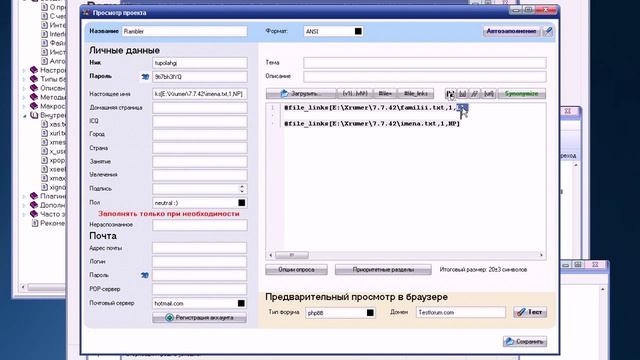Insert the [v1|..|vN] variations macro
The width and height of the screenshot is (640, 360).
355,93
